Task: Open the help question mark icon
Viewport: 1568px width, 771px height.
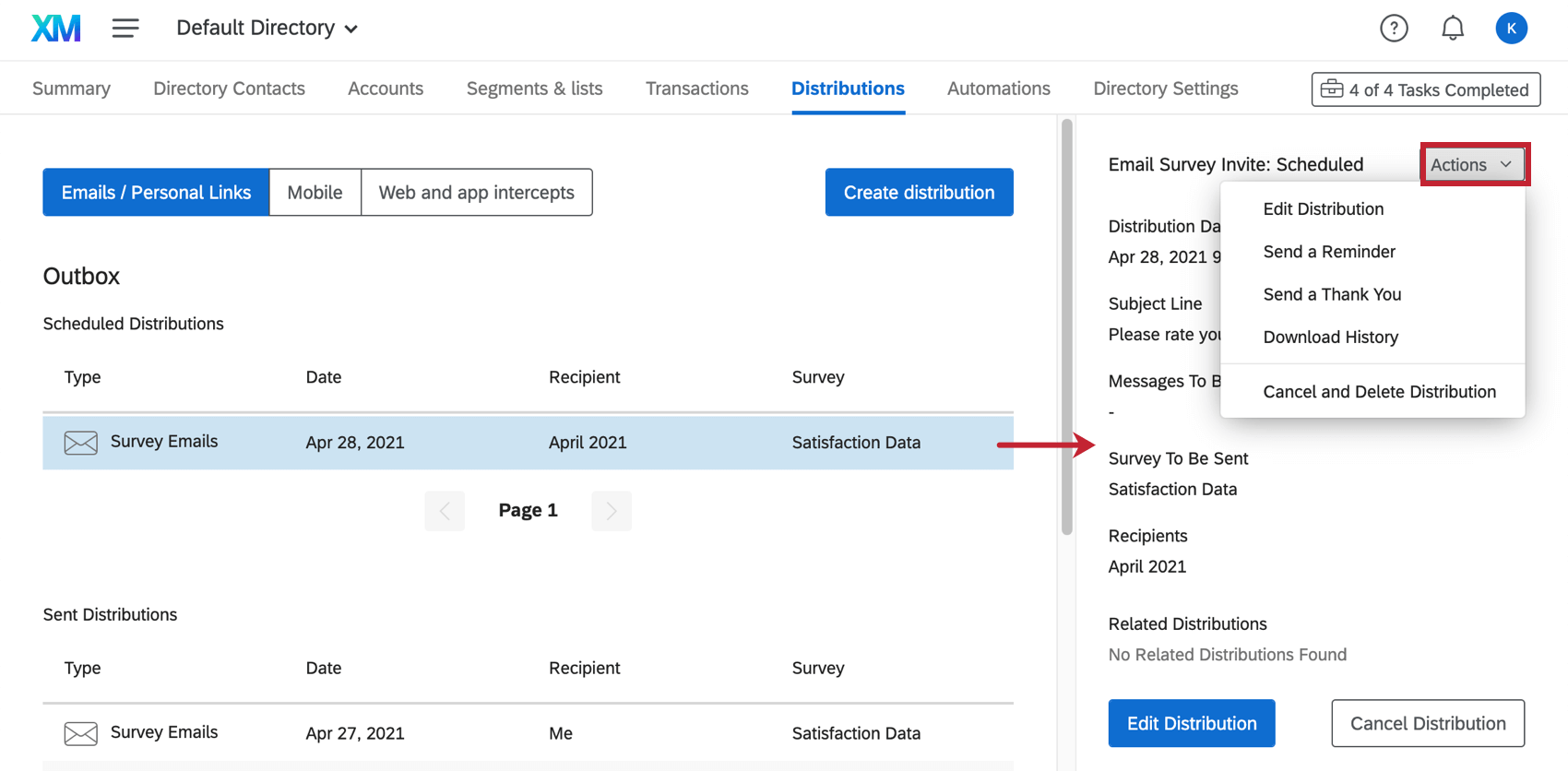Action: [1393, 29]
